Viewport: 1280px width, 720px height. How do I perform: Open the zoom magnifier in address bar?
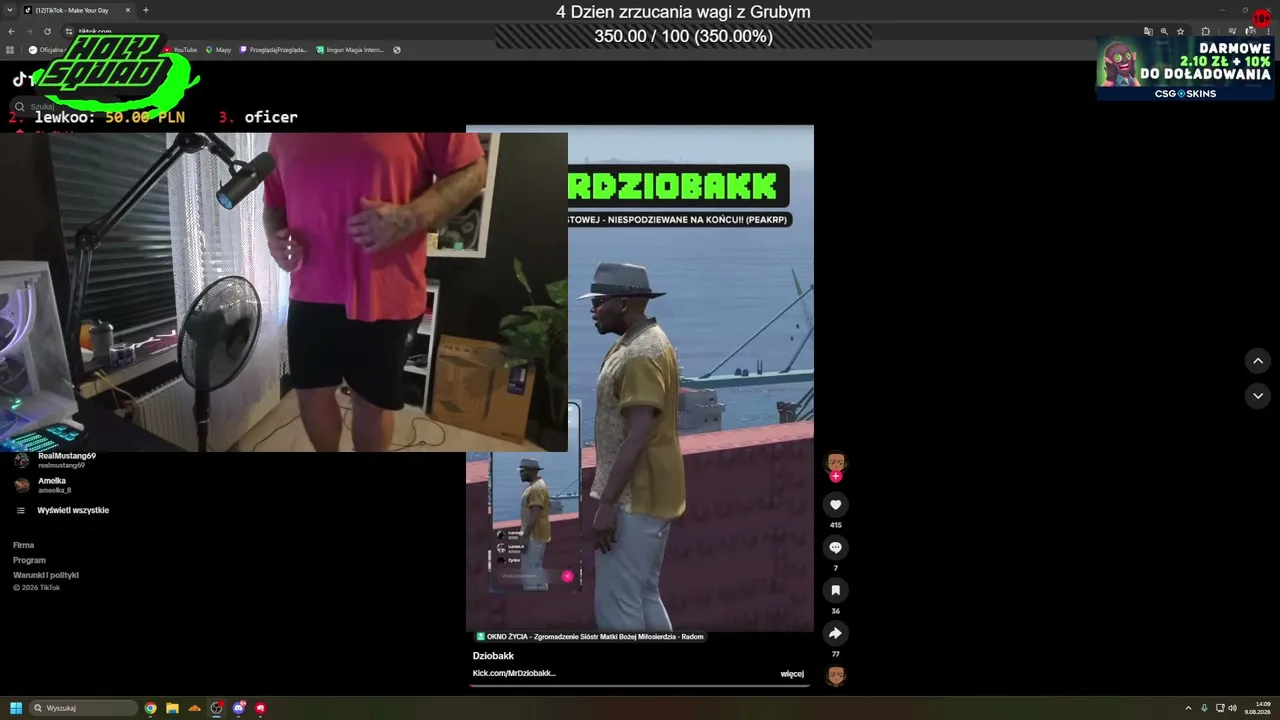[1164, 31]
